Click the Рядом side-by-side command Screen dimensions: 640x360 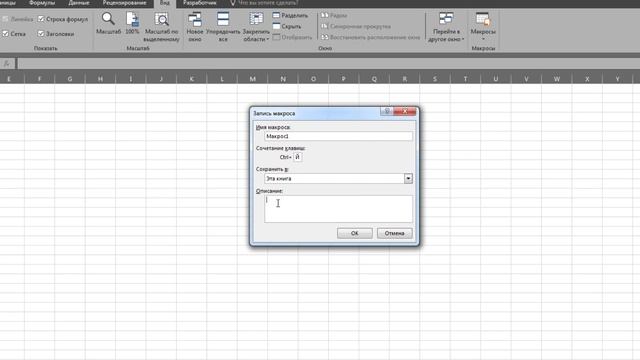334,15
